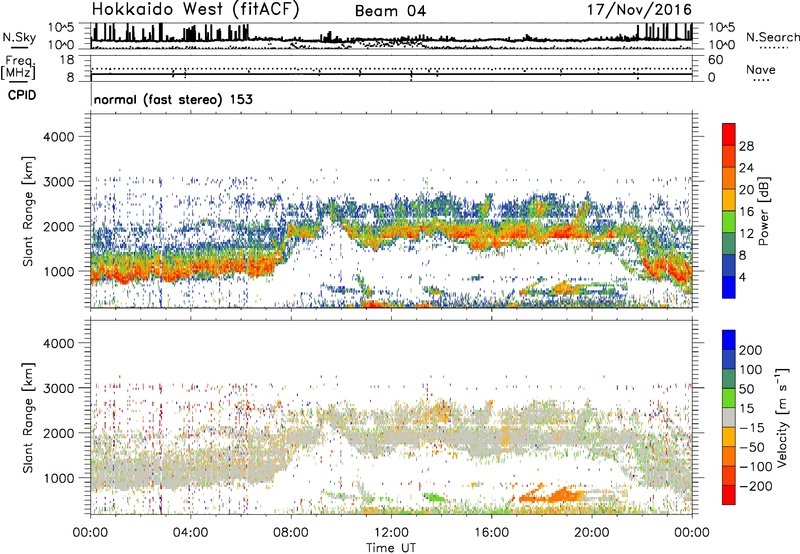Click the 16:00 time tick label
800x554 pixels.
[x=491, y=533]
